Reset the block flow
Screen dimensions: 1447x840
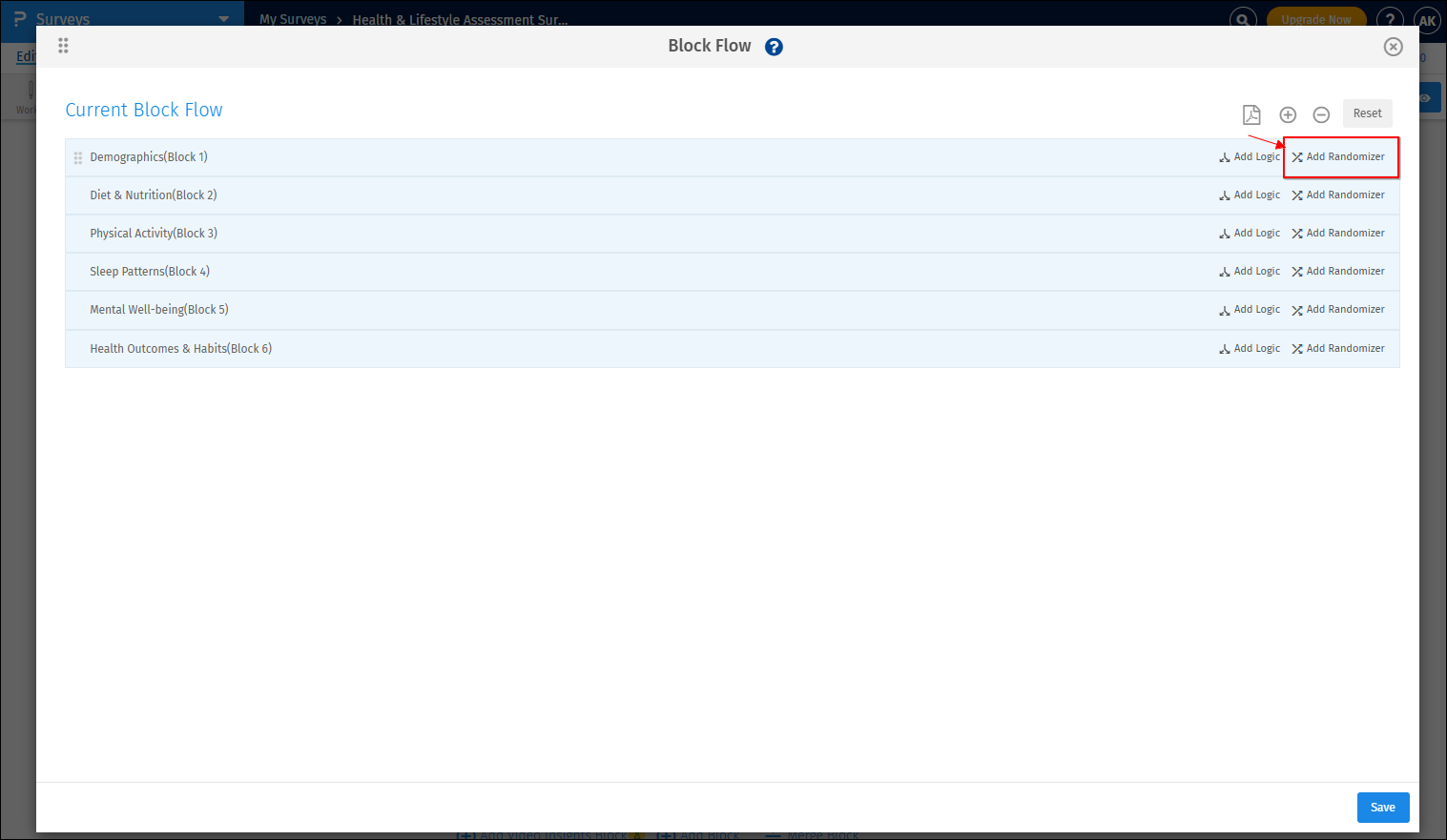[x=1367, y=113]
